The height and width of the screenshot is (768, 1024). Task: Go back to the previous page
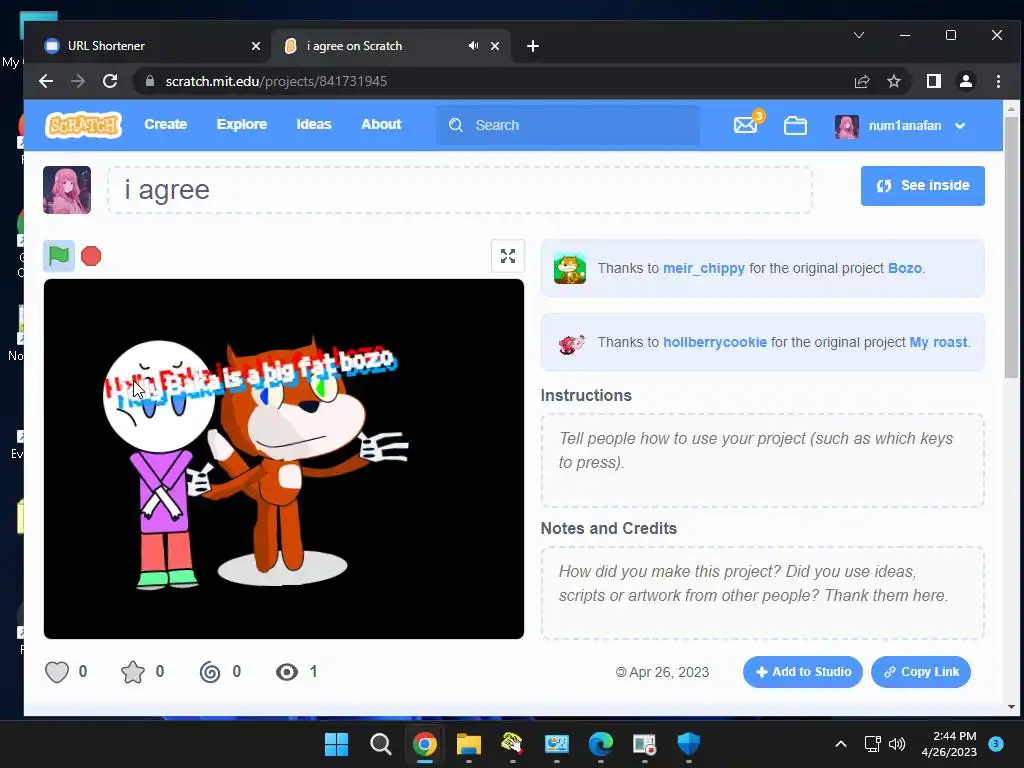46,81
